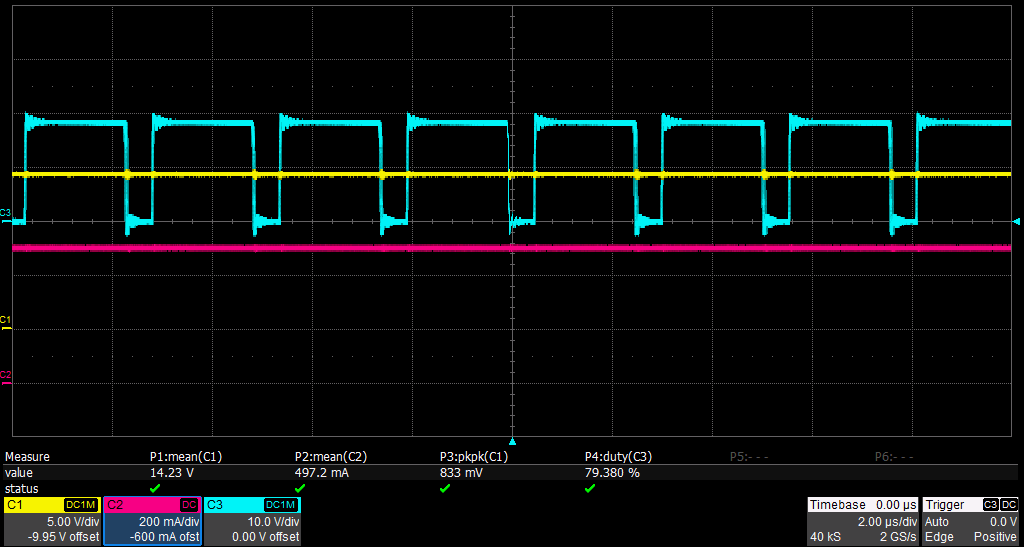Select the P3:pkpk(C1) measurement column
Screen dimensions: 1024x547
click(x=474, y=458)
